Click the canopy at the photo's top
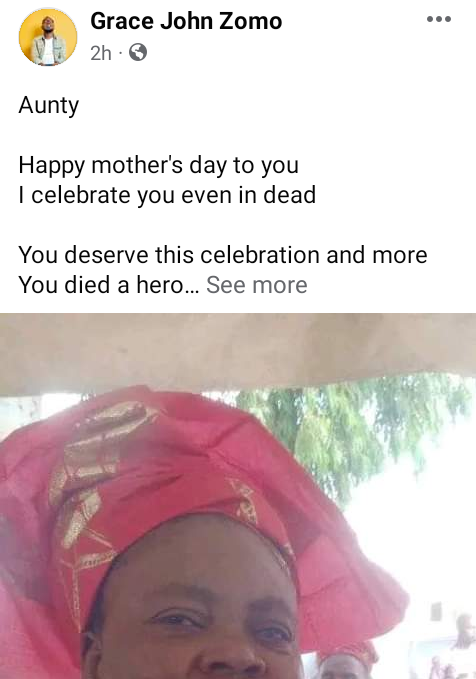This screenshot has height=679, width=476. 238,351
